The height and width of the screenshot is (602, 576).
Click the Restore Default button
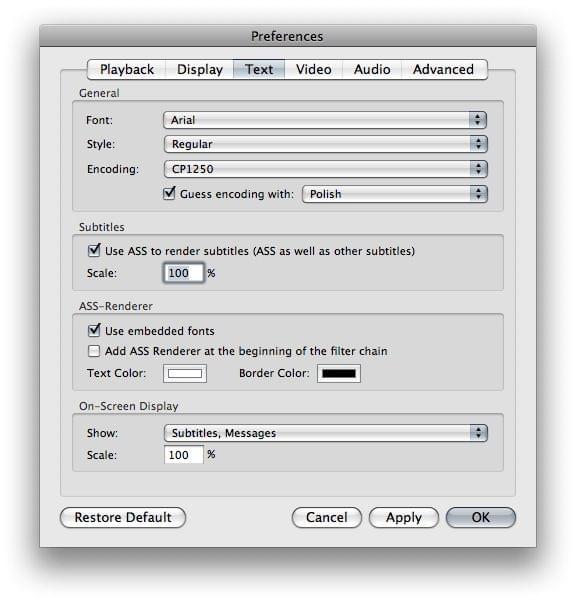tap(123, 518)
